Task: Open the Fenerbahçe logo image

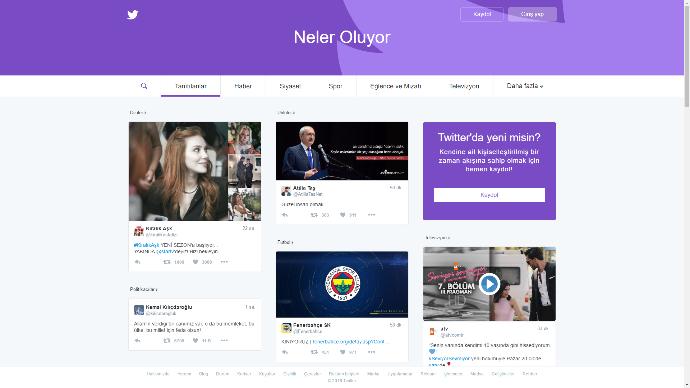Action: coord(342,285)
